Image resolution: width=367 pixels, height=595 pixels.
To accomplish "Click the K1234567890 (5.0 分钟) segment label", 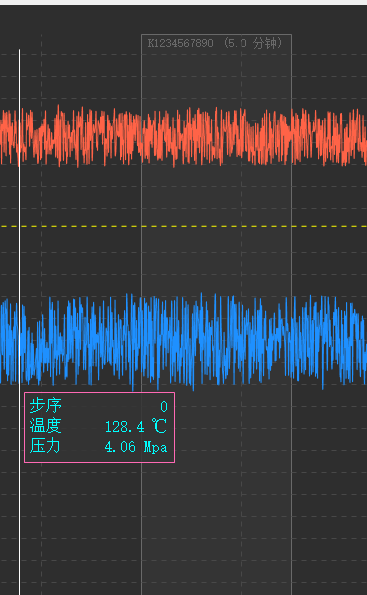I will [x=215, y=43].
